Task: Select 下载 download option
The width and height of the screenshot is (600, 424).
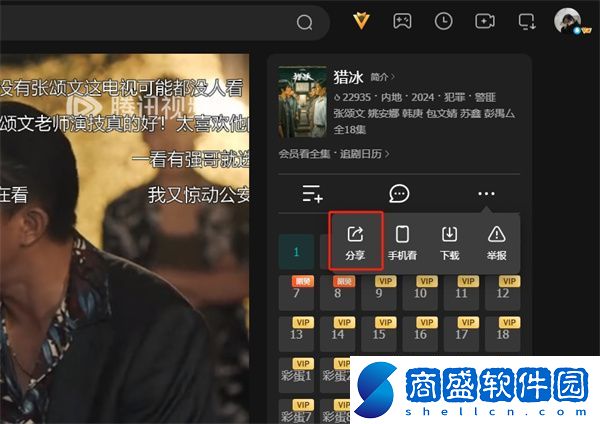Action: point(449,243)
